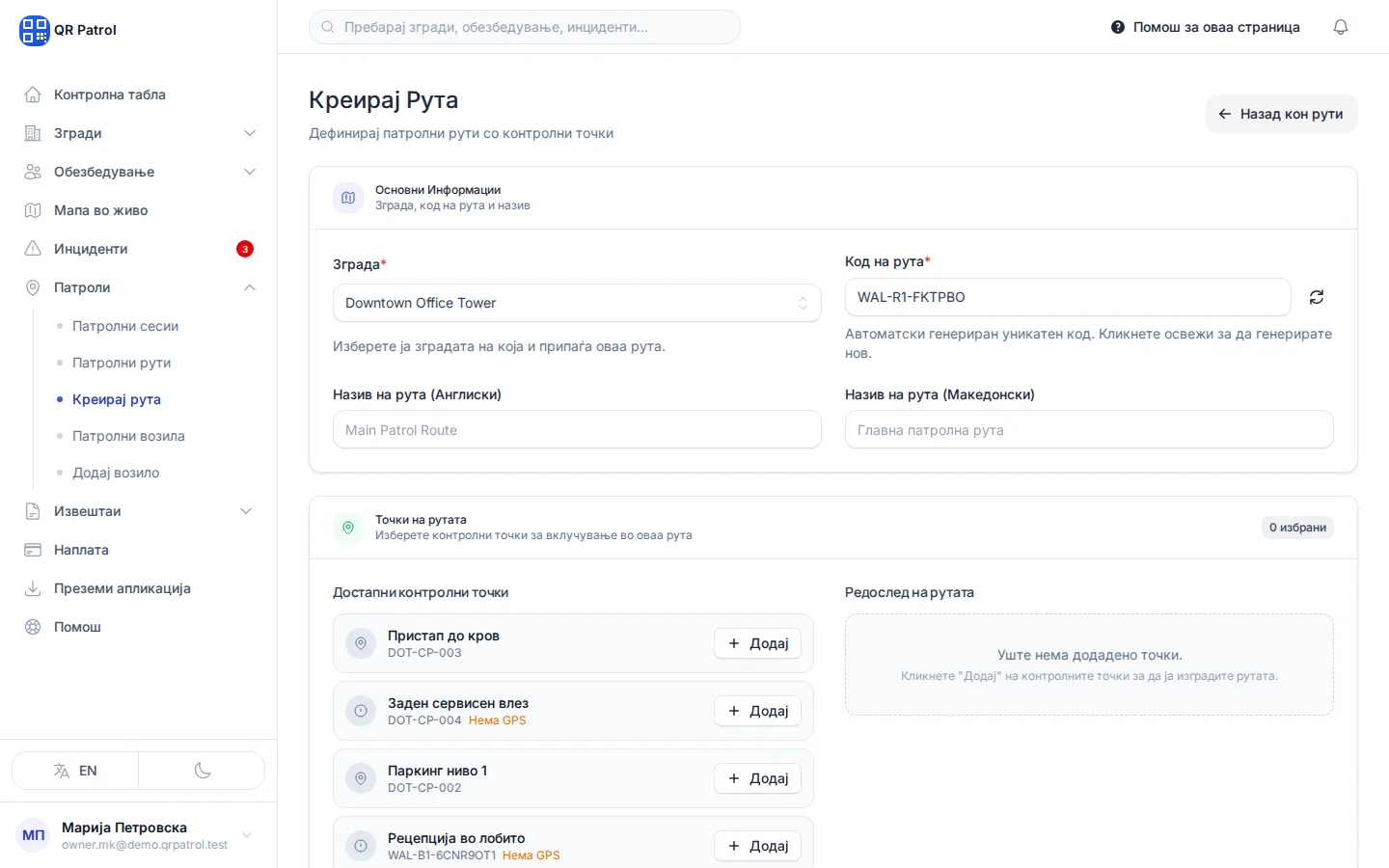Open the Зграда dropdown Downtown Office Tower
Screen dimensions: 1389x868
point(577,303)
